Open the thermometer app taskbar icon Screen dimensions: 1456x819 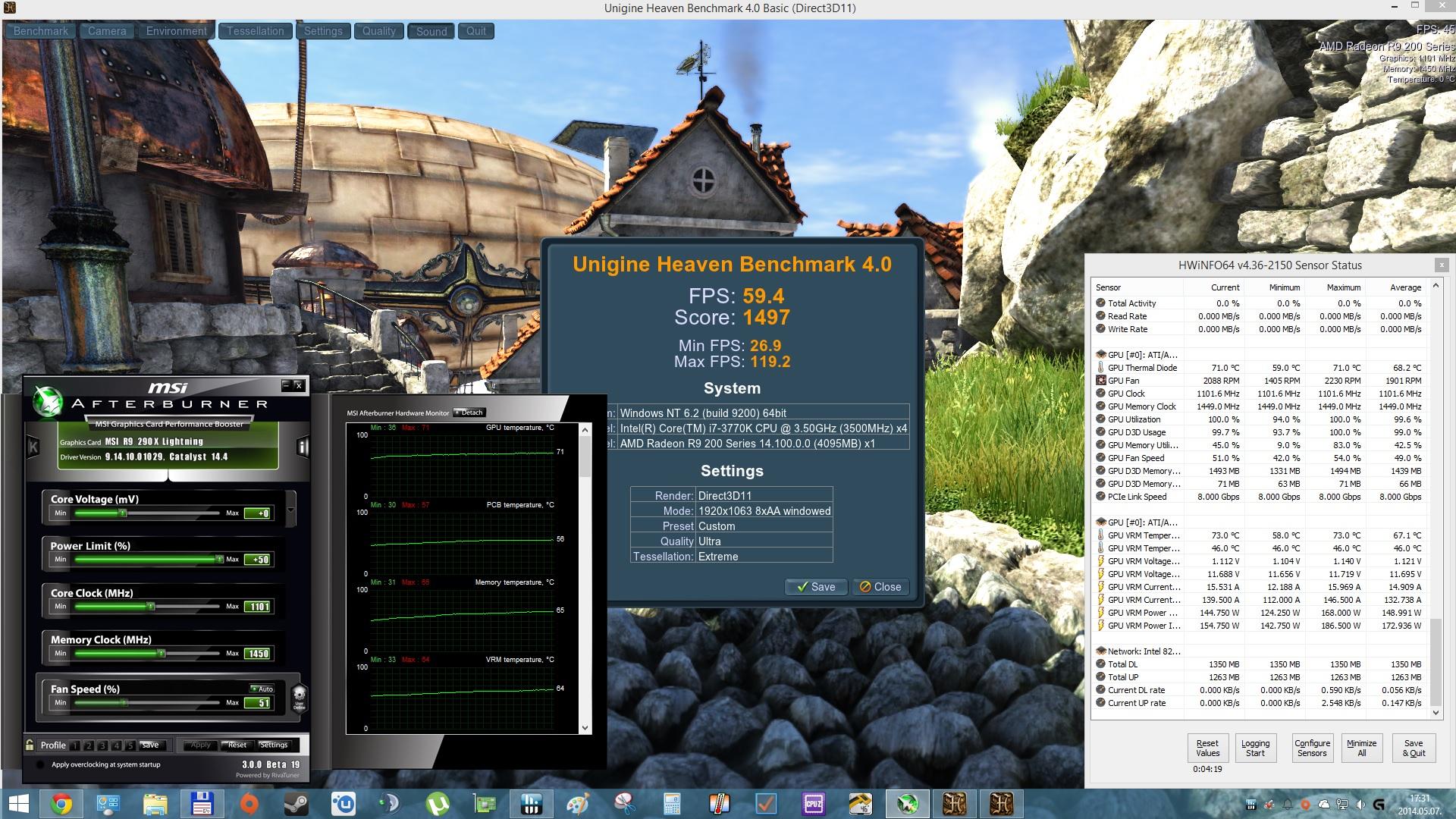(719, 804)
